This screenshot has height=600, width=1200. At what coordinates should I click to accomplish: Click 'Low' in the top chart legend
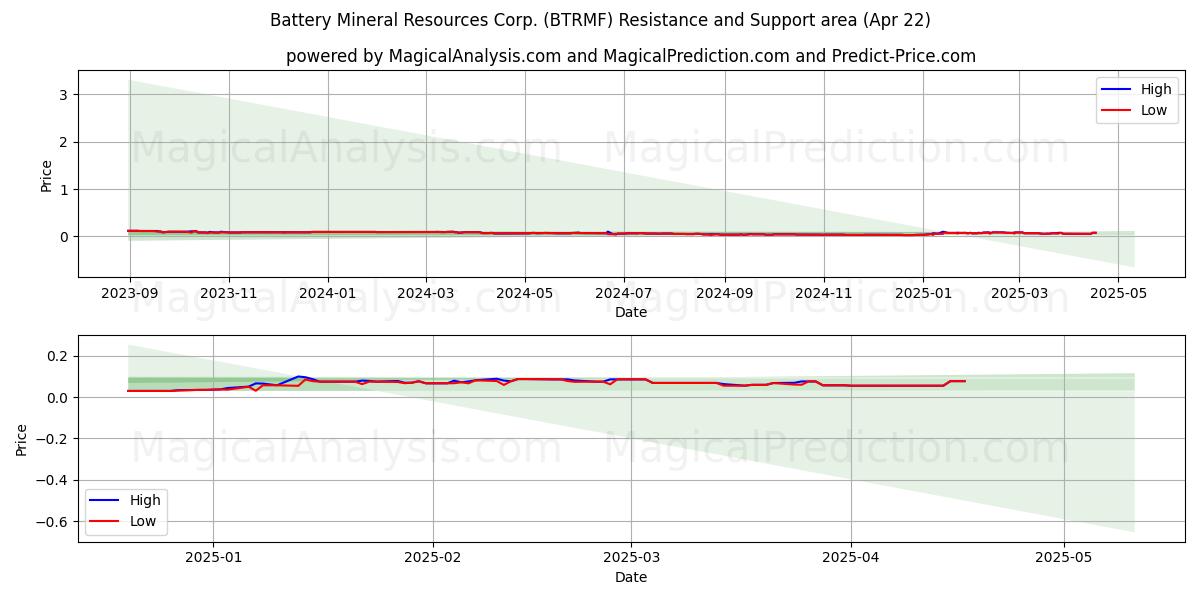point(1154,110)
